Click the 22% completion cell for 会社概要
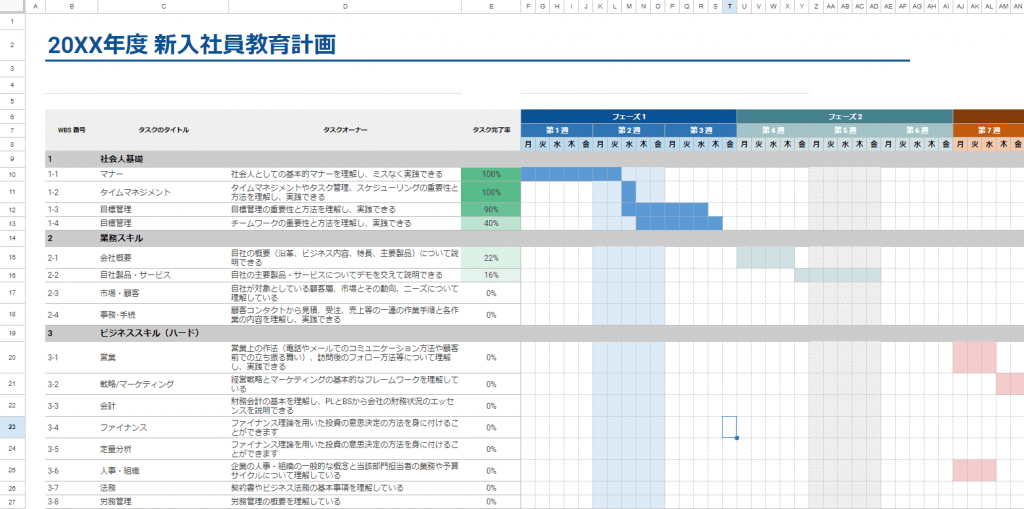1024x509 pixels. [491, 258]
